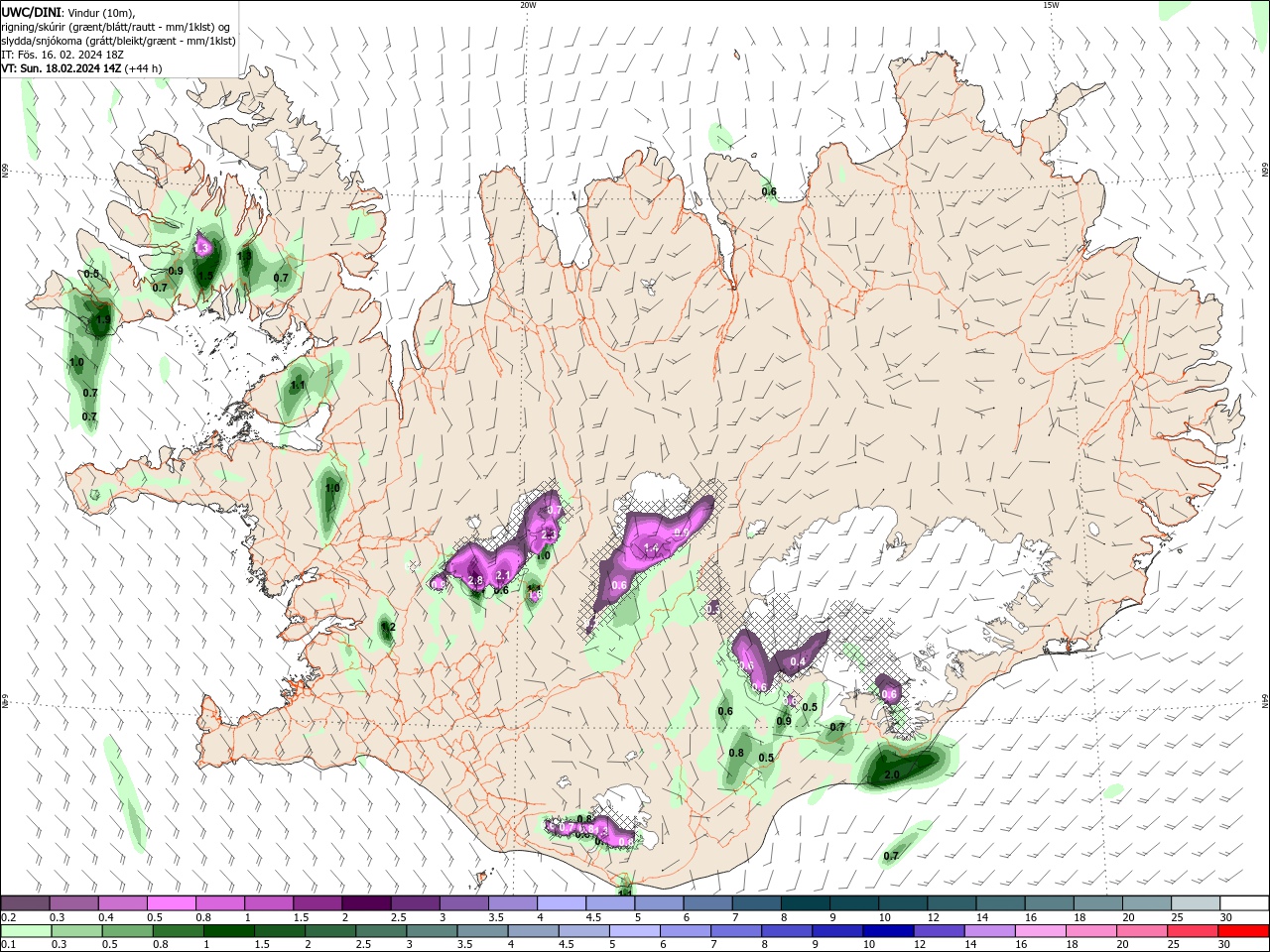This screenshot has width=1270, height=952.
Task: Select the '2.3' snow value label
Action: pos(549,534)
